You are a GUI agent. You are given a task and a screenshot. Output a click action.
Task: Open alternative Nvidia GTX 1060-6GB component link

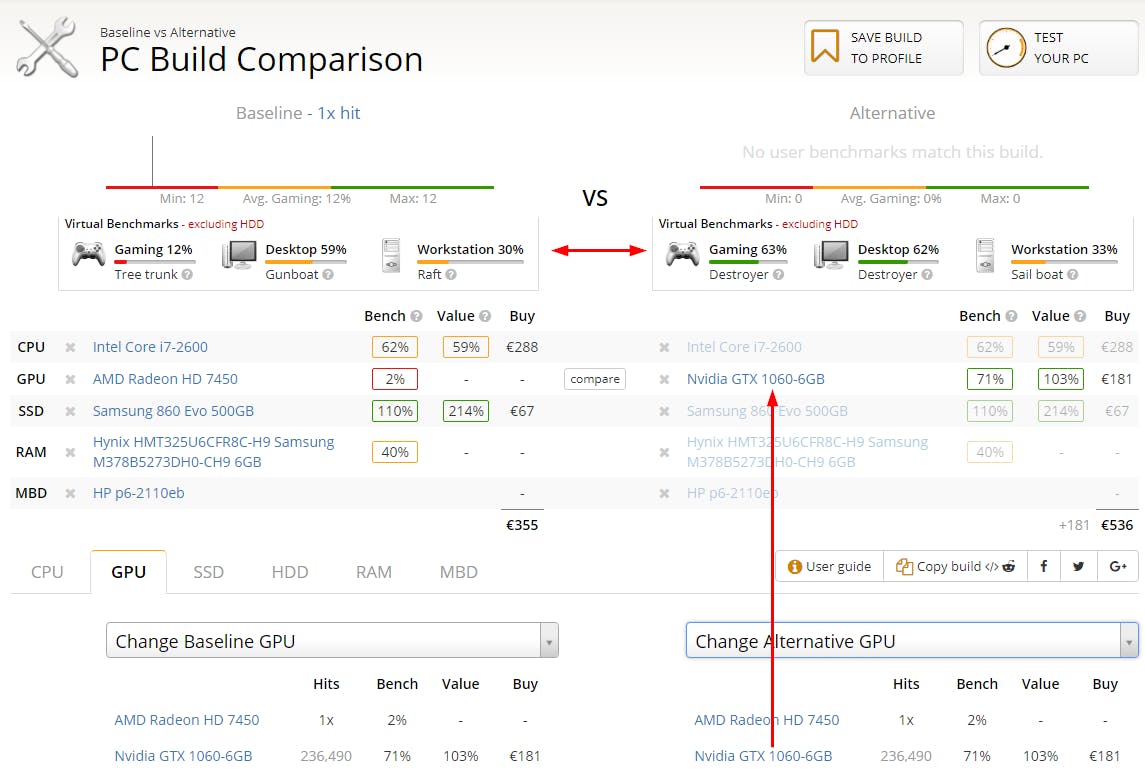coord(756,379)
